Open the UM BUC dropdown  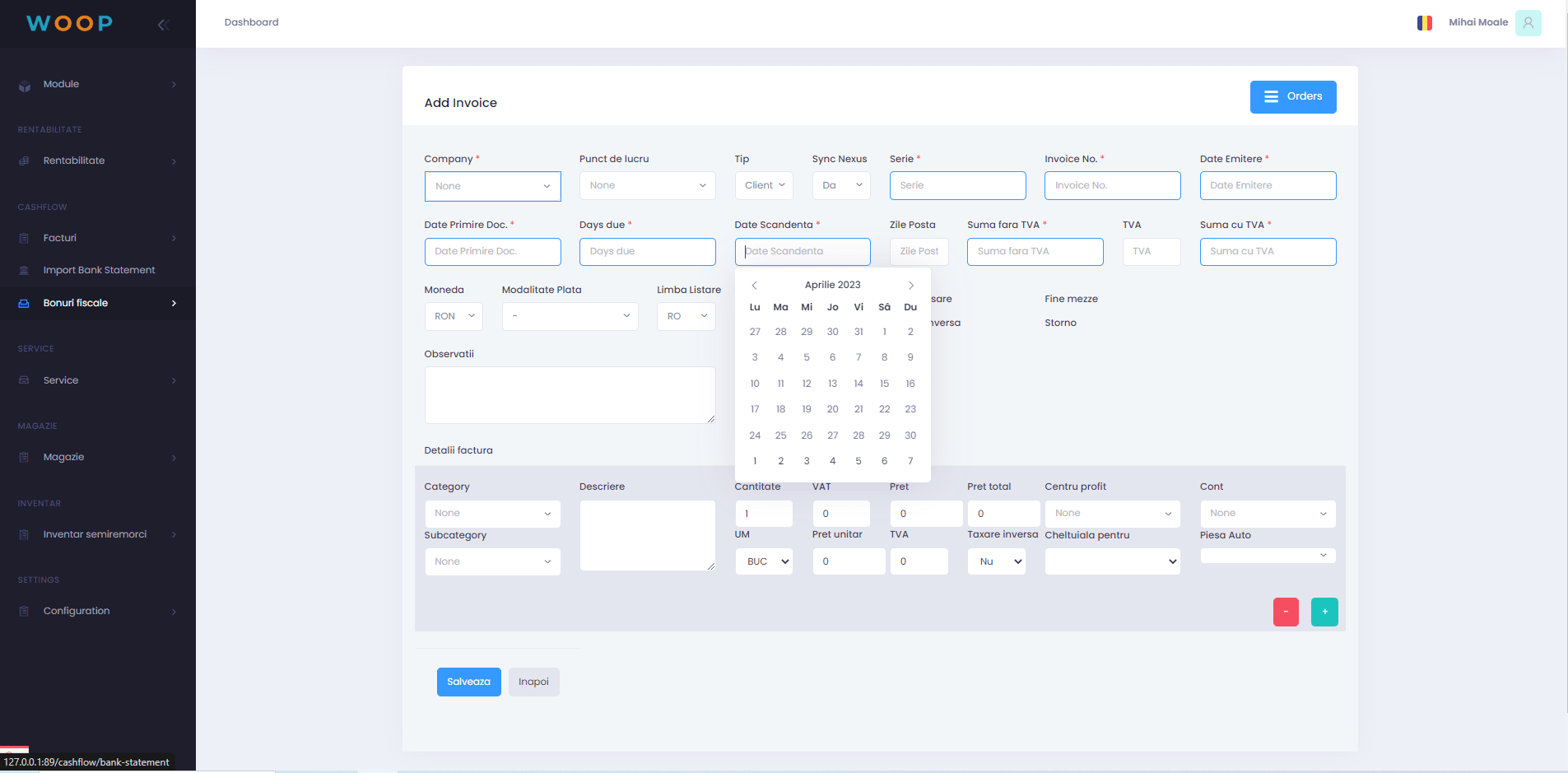click(763, 561)
